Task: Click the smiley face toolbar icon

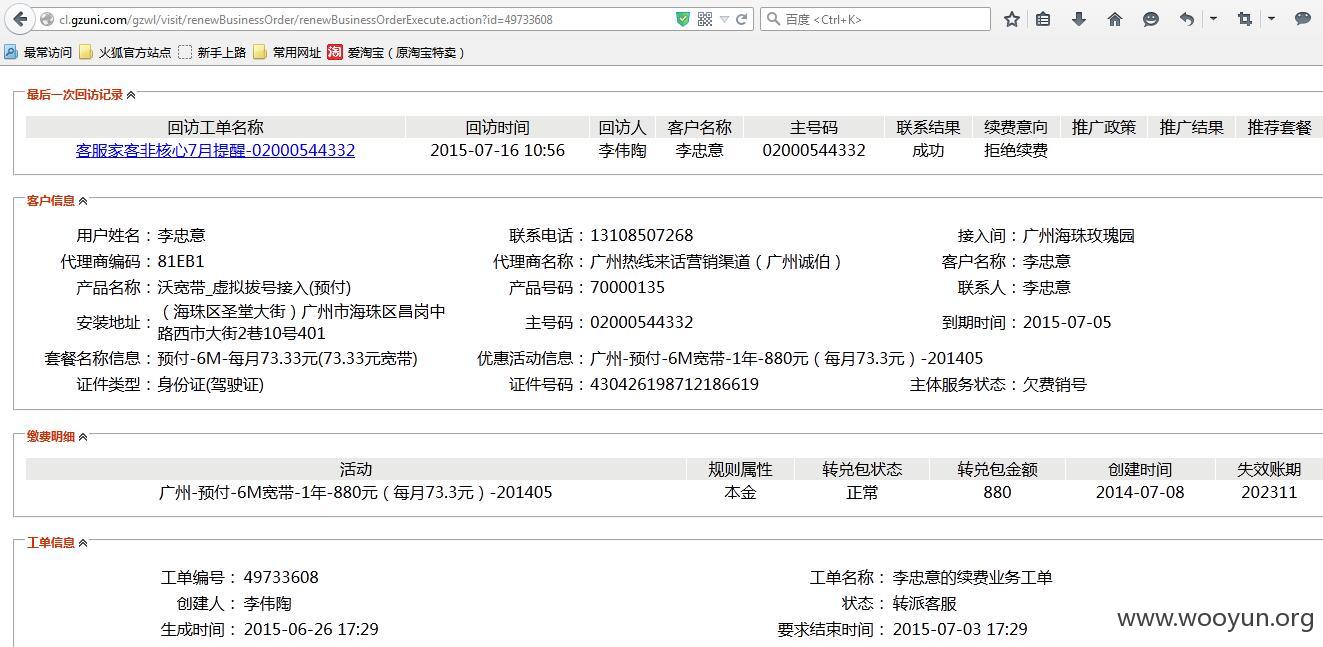Action: tap(1151, 19)
